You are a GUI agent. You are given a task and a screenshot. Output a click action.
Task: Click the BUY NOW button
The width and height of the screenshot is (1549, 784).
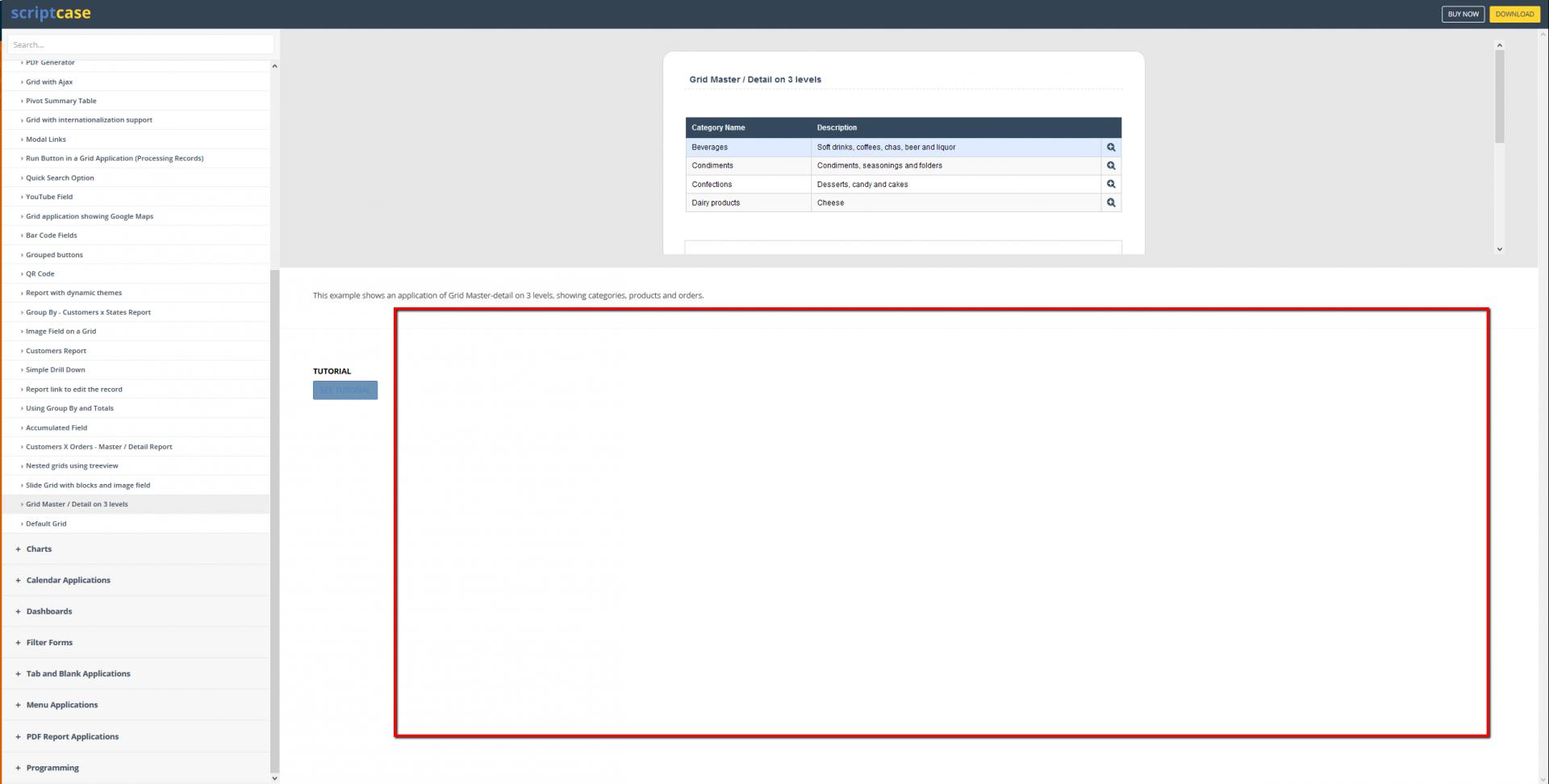(1463, 14)
